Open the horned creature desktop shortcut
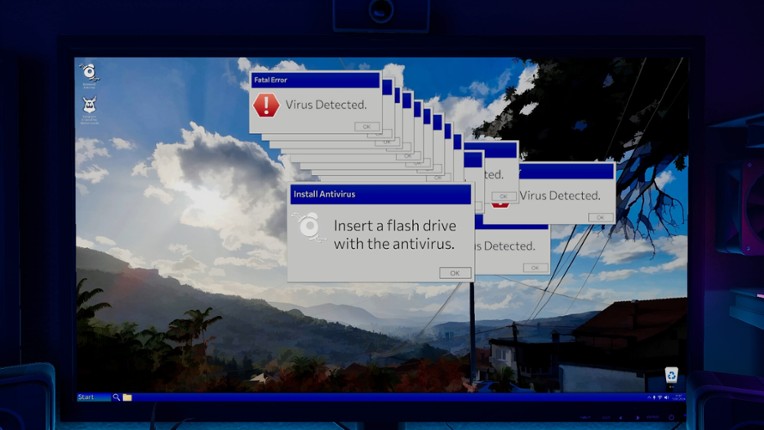The image size is (764, 430). tap(90, 105)
